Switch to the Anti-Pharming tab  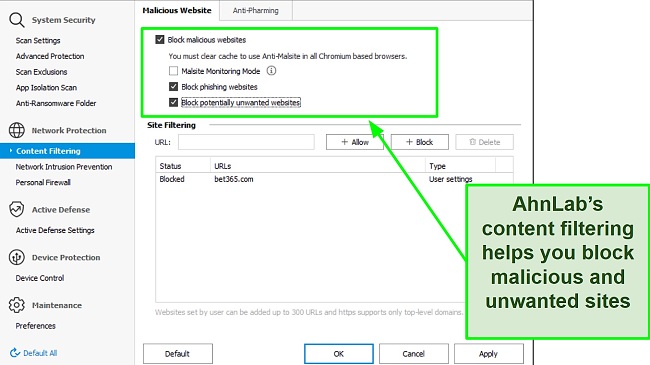click(256, 10)
